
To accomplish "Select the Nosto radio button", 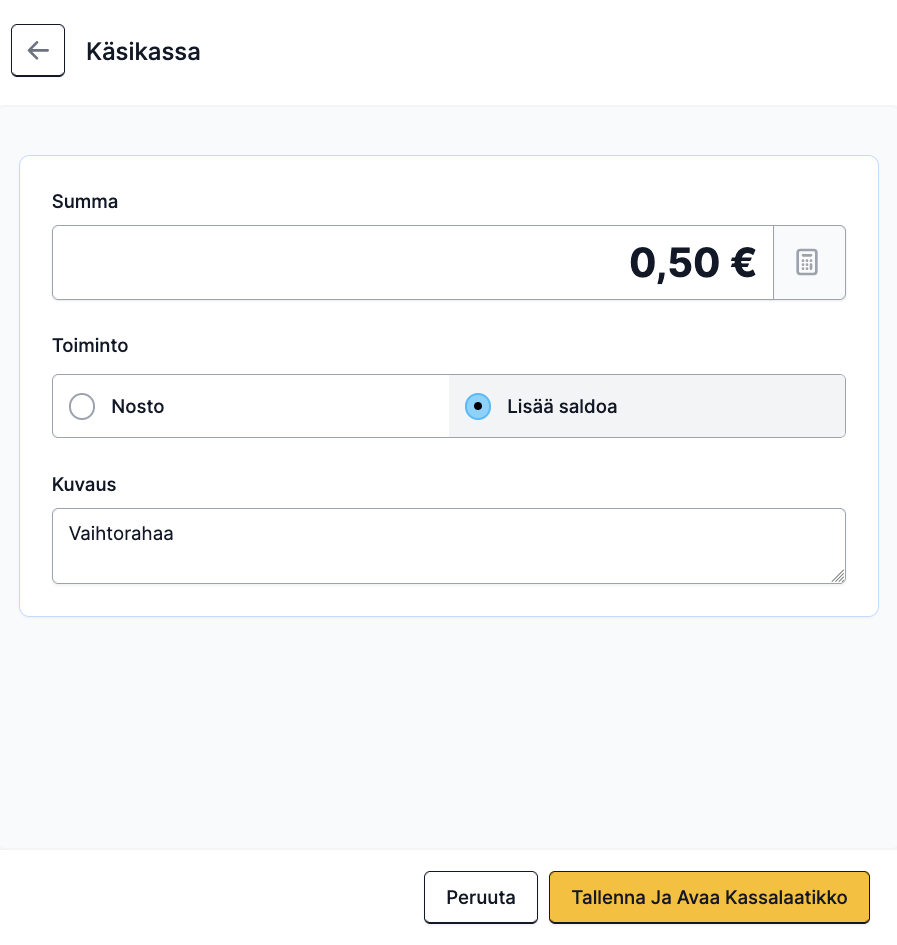I will tap(82, 406).
